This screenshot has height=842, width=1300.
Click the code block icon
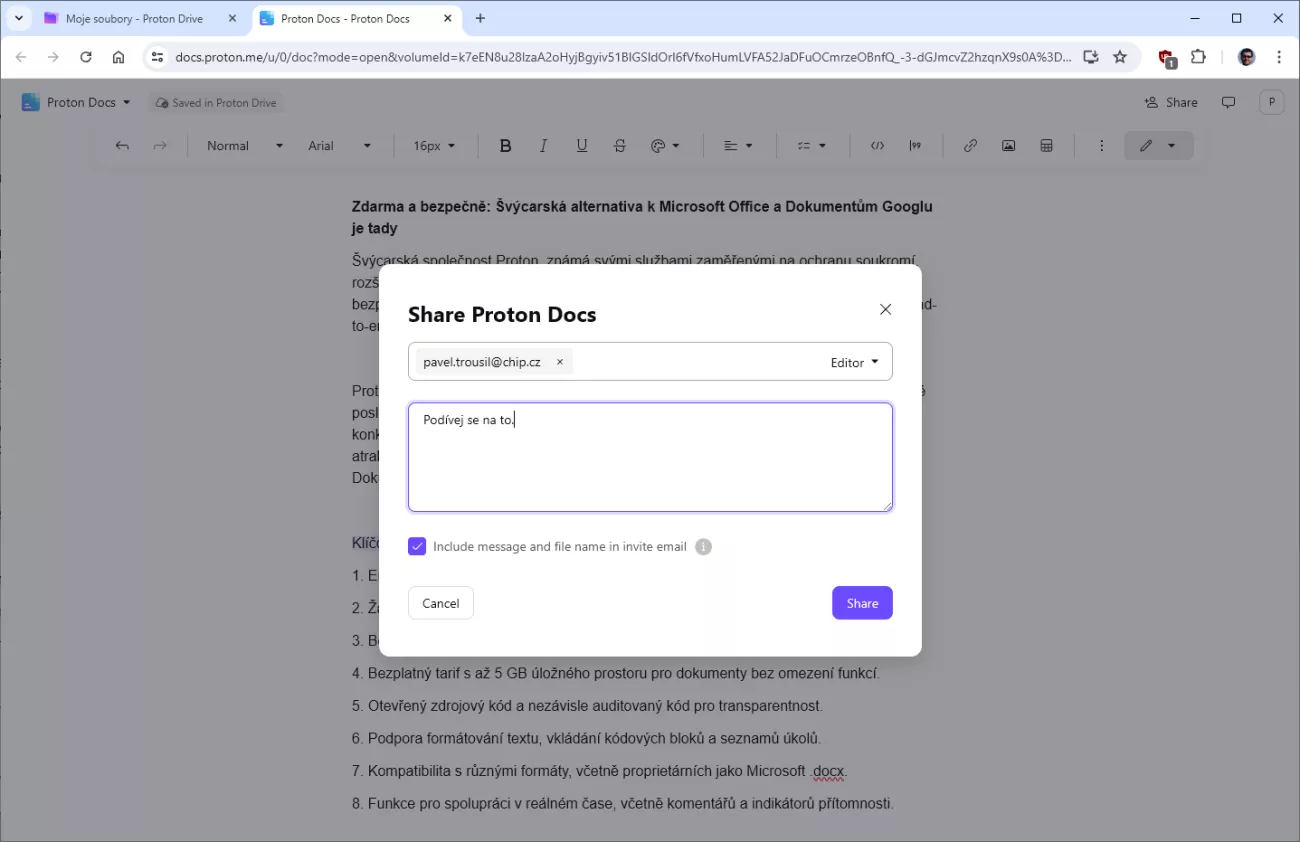pos(877,146)
